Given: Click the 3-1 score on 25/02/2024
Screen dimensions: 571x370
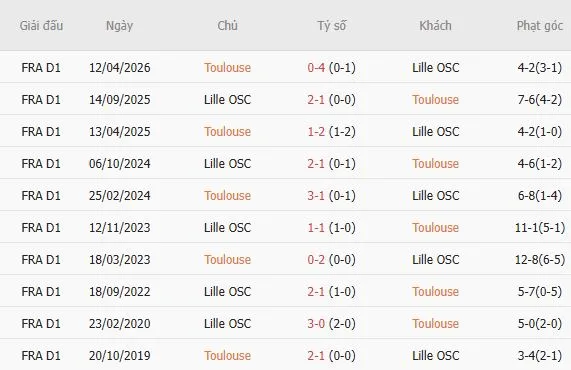Looking at the screenshot, I should click(316, 196).
